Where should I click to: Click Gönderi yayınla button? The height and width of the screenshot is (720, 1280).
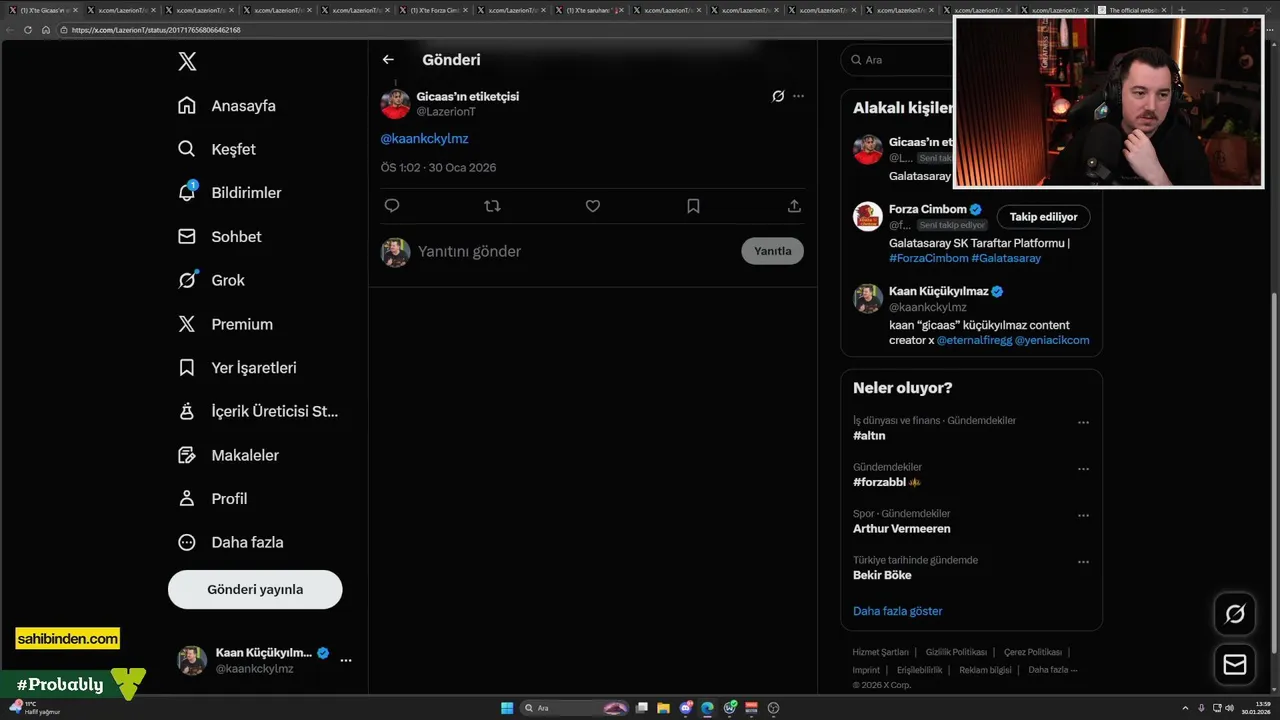255,589
